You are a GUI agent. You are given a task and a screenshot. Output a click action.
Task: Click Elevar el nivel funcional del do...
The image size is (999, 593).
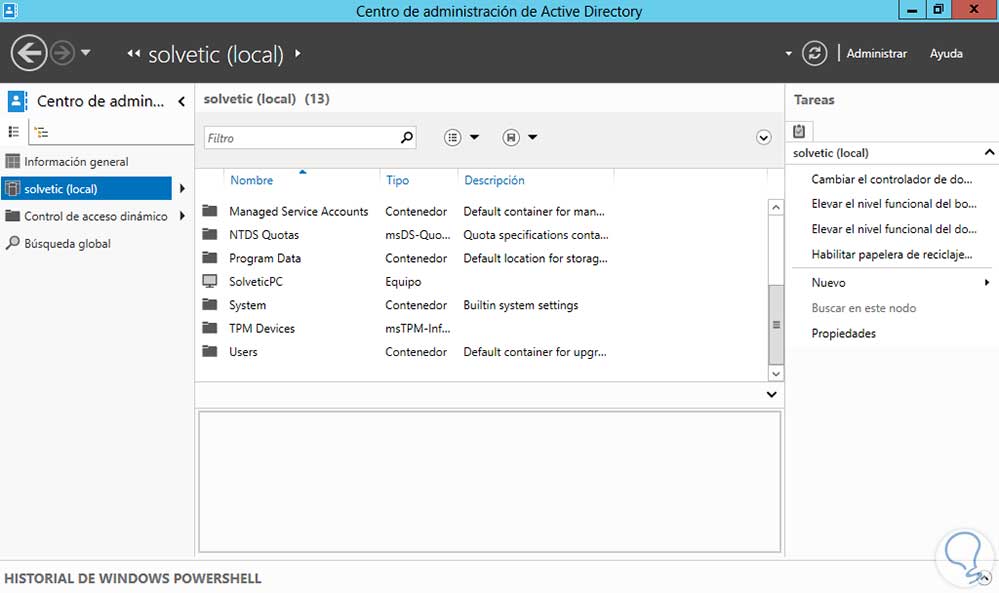[x=893, y=229]
